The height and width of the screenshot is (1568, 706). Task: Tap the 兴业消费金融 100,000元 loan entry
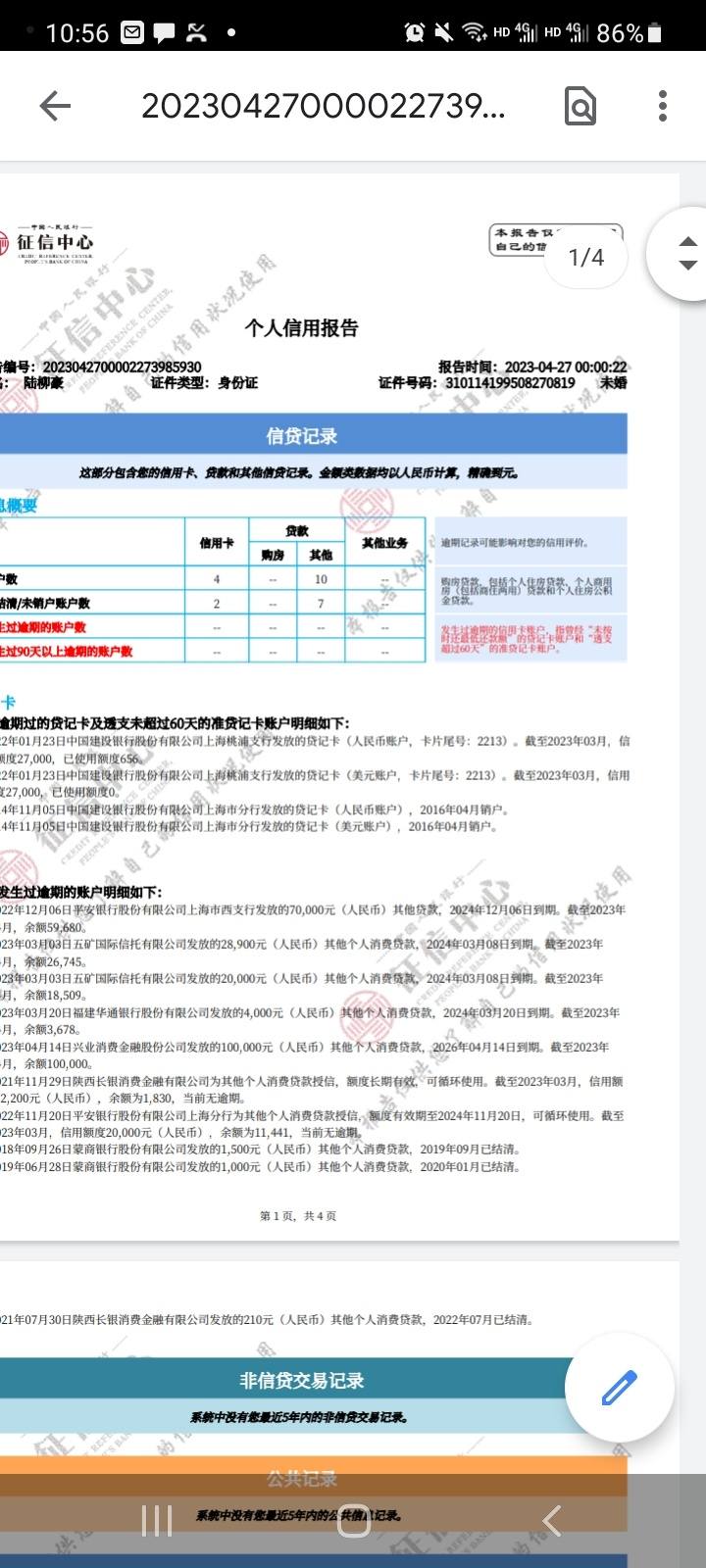[305, 1055]
